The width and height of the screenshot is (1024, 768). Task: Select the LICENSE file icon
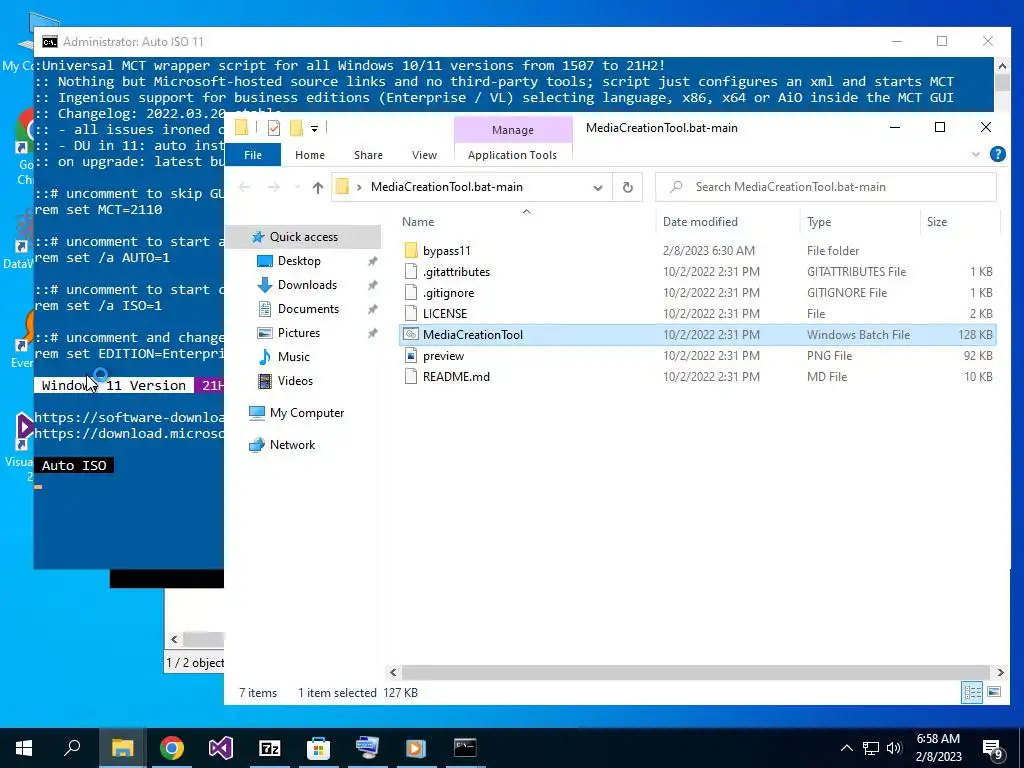pyautogui.click(x=411, y=313)
